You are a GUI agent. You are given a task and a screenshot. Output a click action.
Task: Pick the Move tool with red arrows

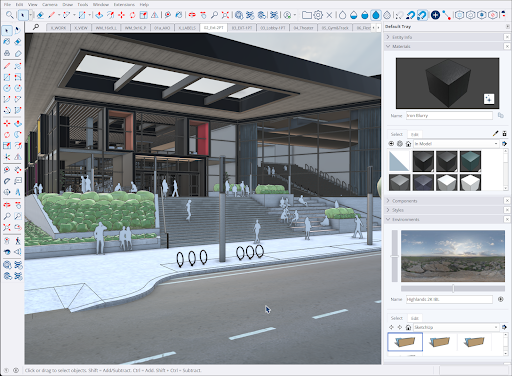pos(121,15)
